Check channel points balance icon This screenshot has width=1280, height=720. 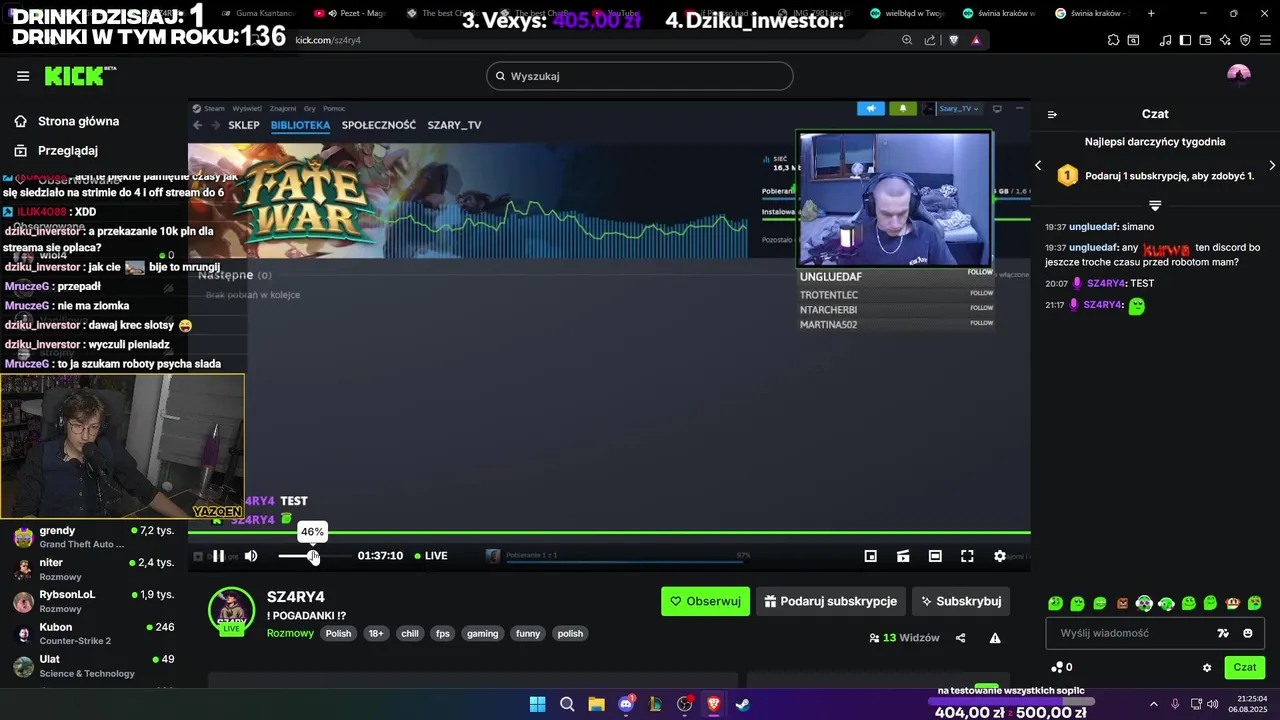pos(1057,667)
